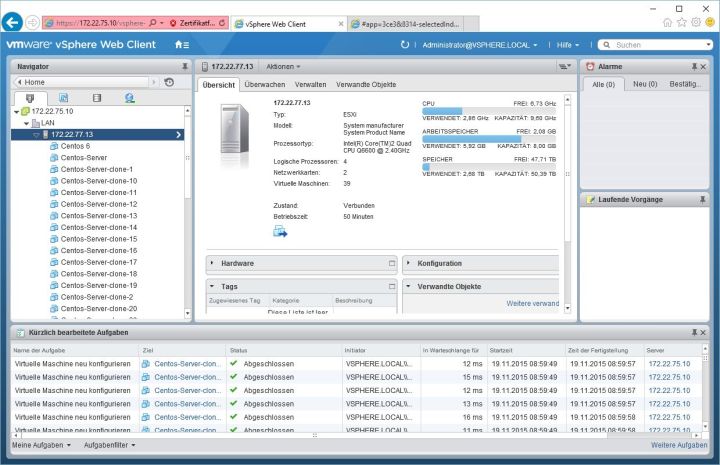Switch to VMs and Templates navigator icon
Screen dimensions: 720x465
click(x=63, y=98)
